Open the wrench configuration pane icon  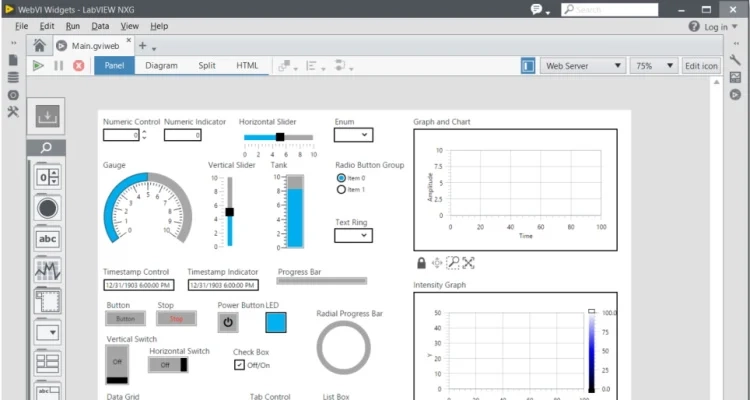(x=735, y=60)
